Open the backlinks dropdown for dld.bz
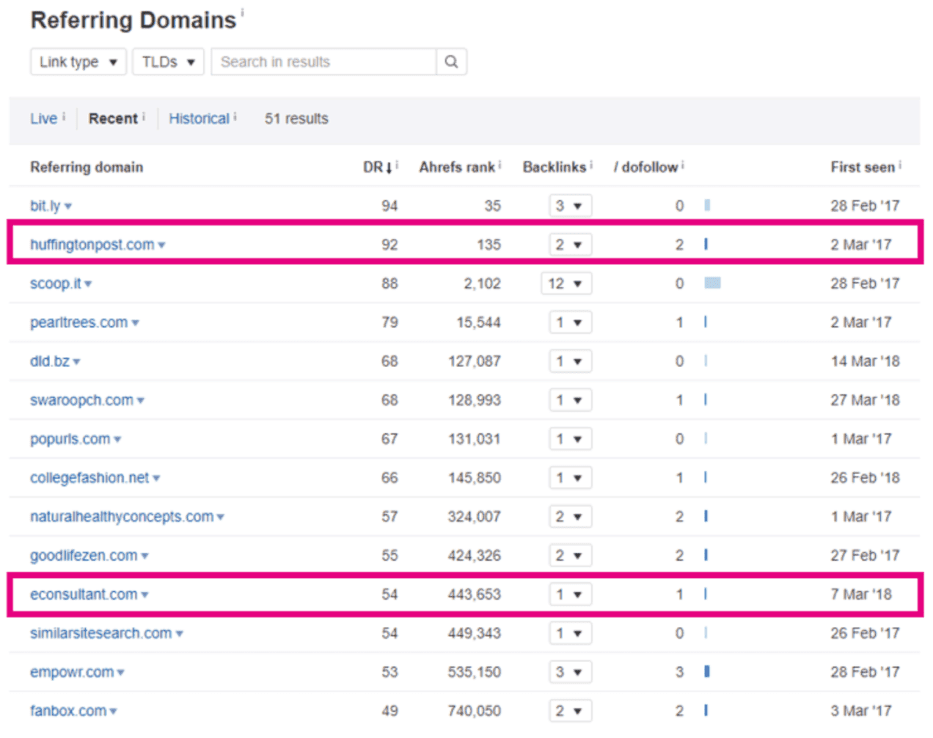 (570, 361)
